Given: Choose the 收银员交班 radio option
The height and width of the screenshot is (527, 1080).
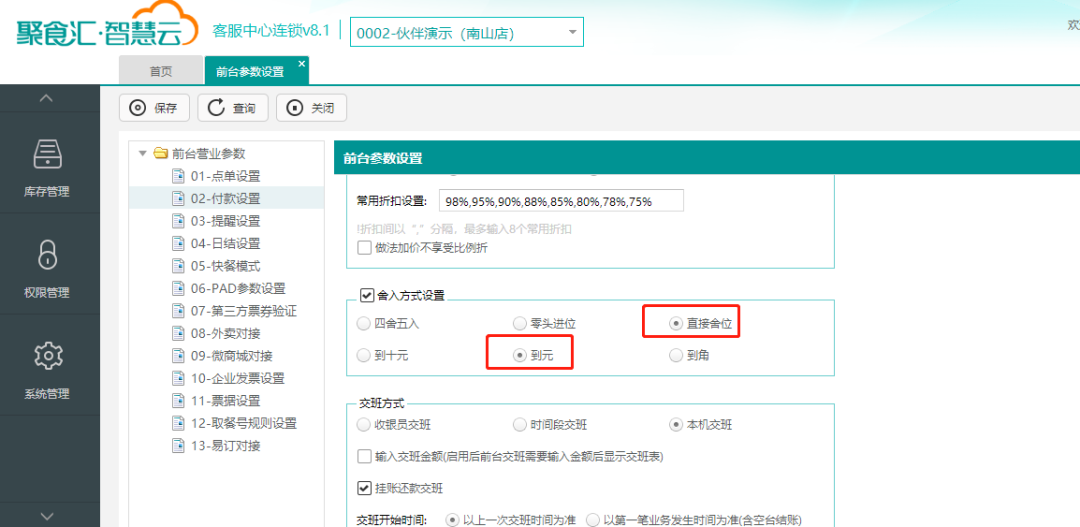Looking at the screenshot, I should [x=363, y=425].
